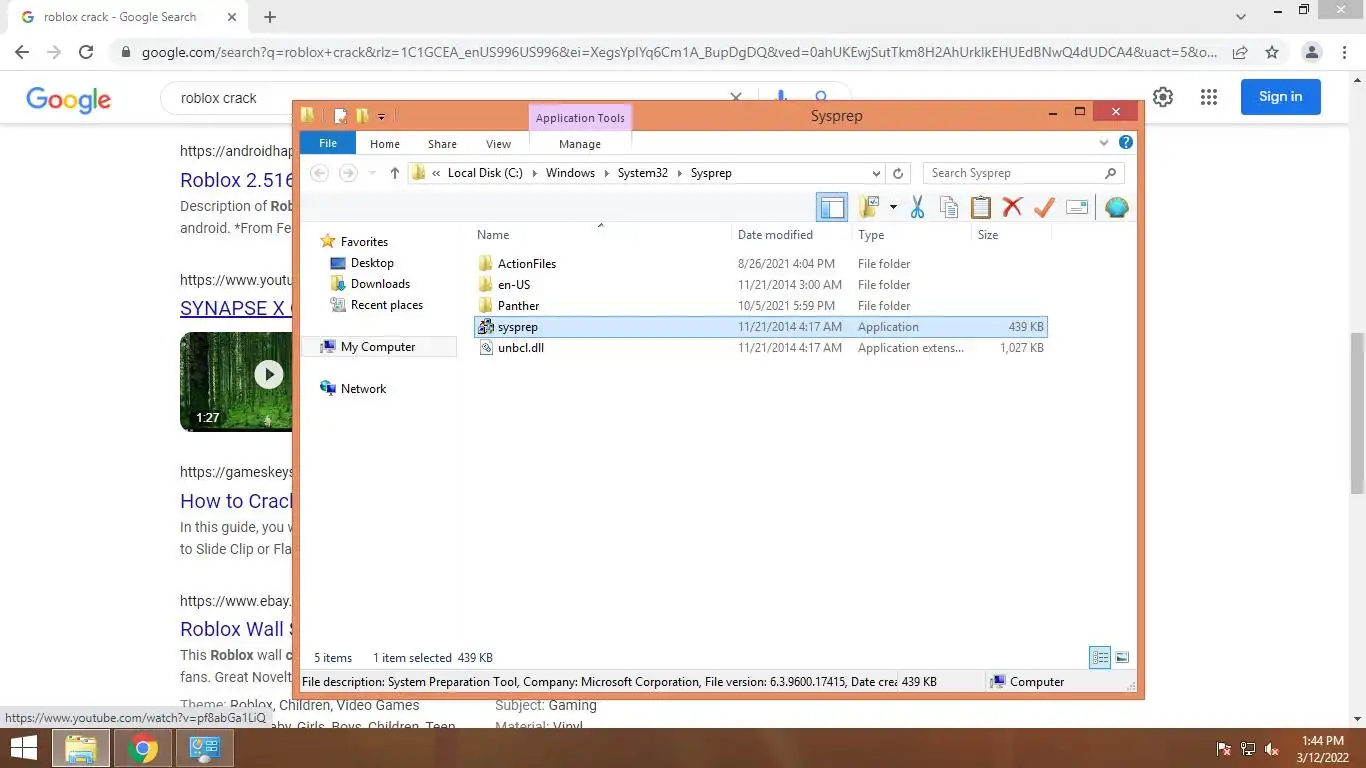Select Desktop in the navigation pane

(372, 263)
